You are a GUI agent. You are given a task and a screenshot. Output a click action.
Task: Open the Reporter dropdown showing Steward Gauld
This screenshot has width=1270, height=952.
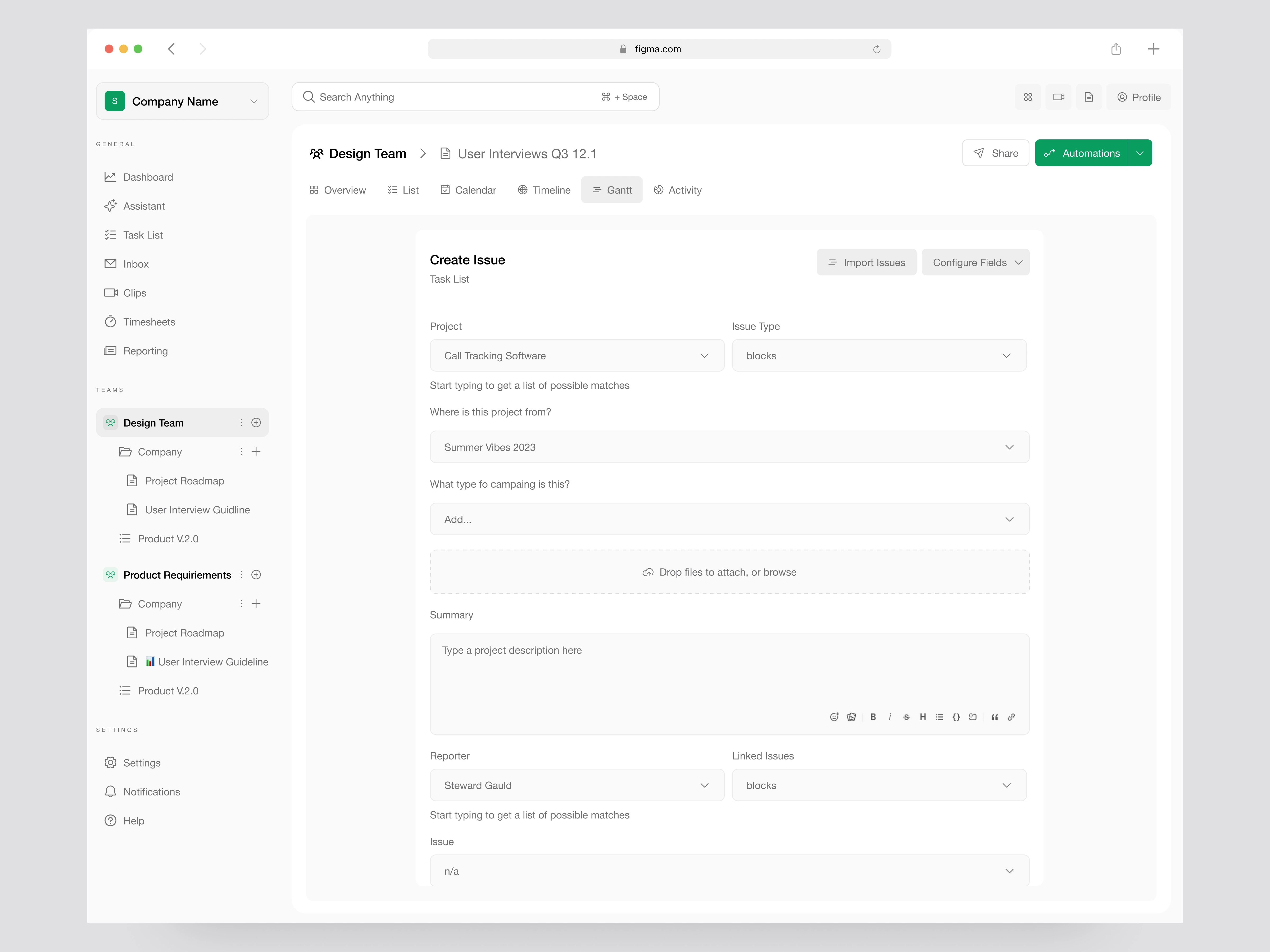(577, 785)
